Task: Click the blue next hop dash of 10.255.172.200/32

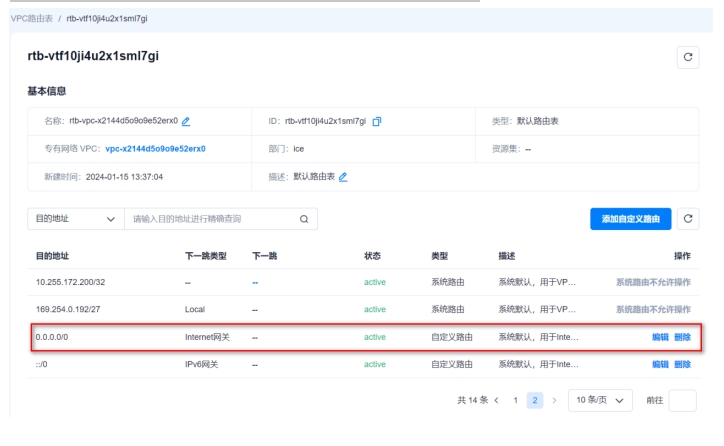Action: [255, 283]
